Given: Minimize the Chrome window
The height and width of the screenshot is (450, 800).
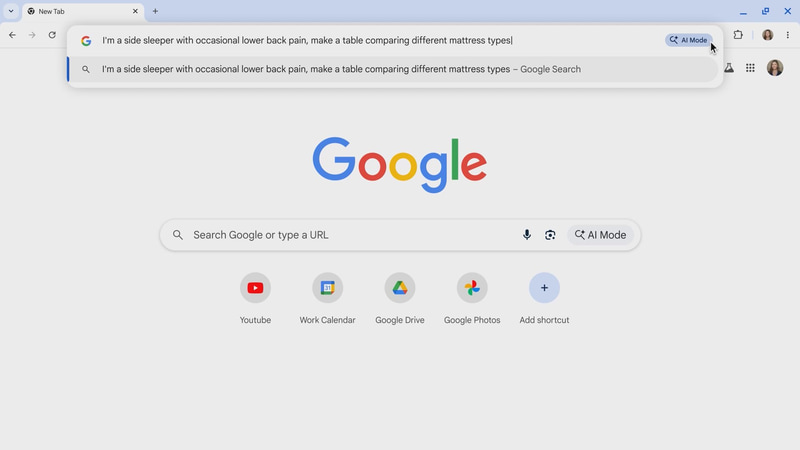Looking at the screenshot, I should (x=743, y=12).
